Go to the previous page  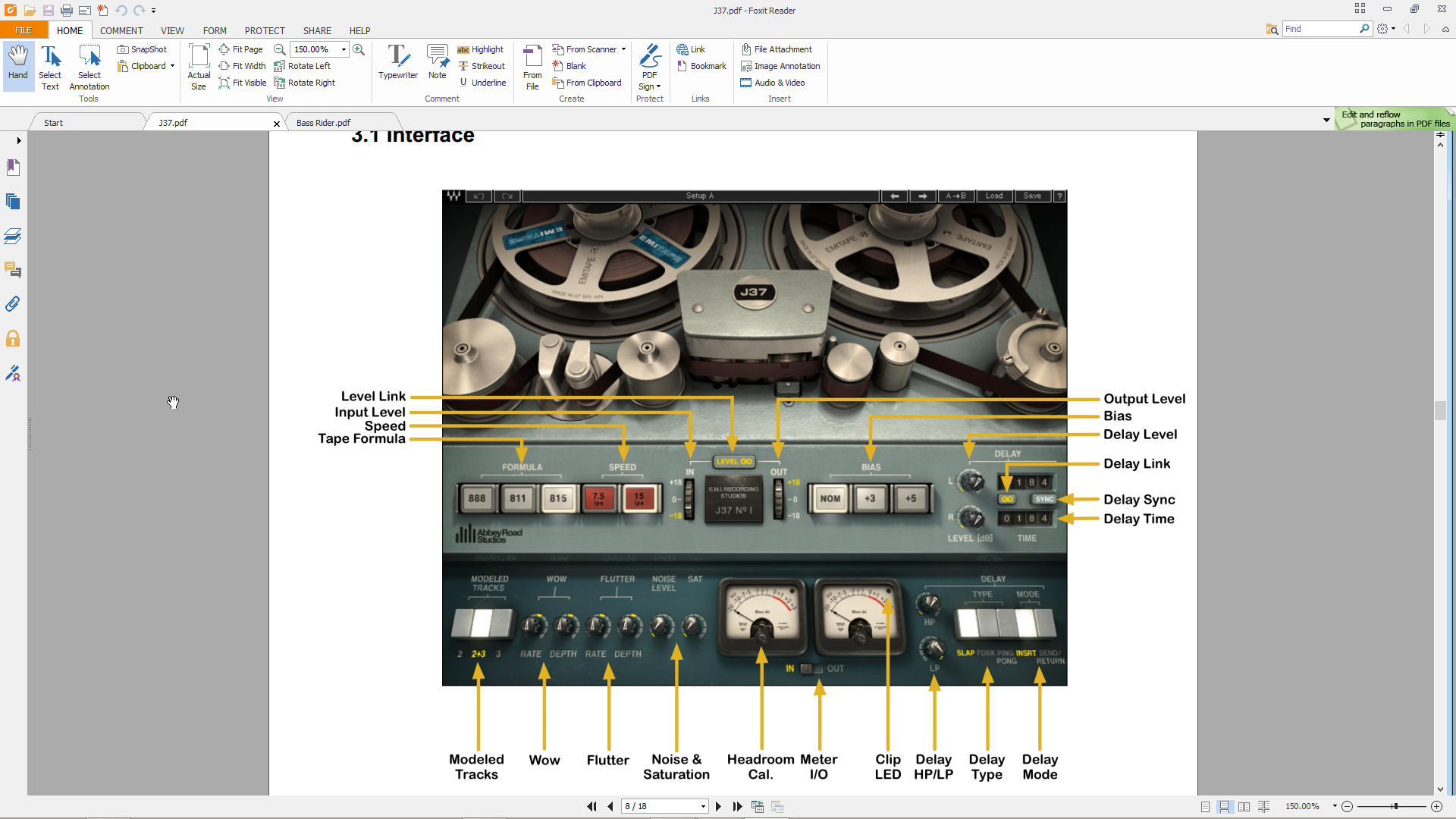[610, 807]
